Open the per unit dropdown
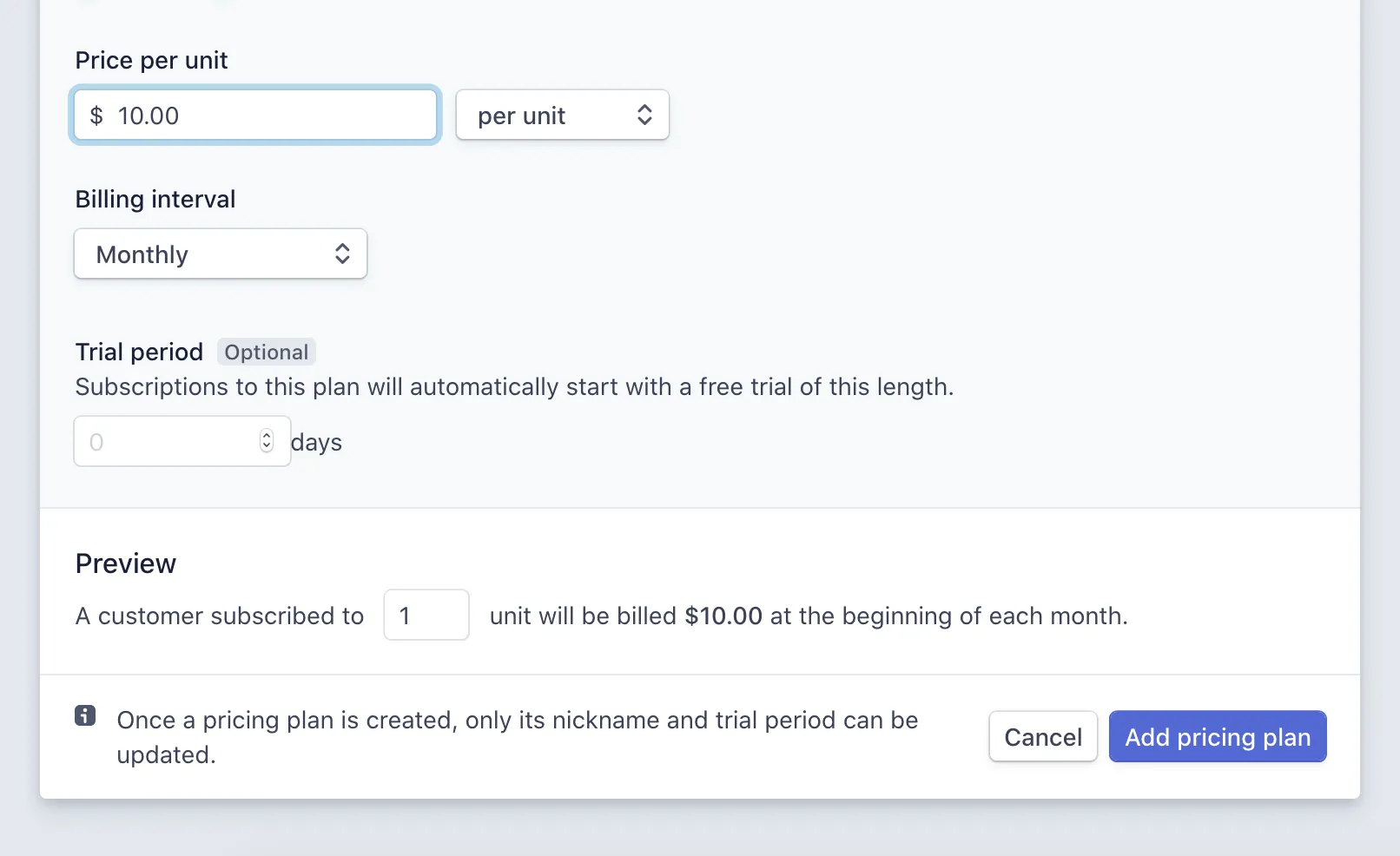 562,115
